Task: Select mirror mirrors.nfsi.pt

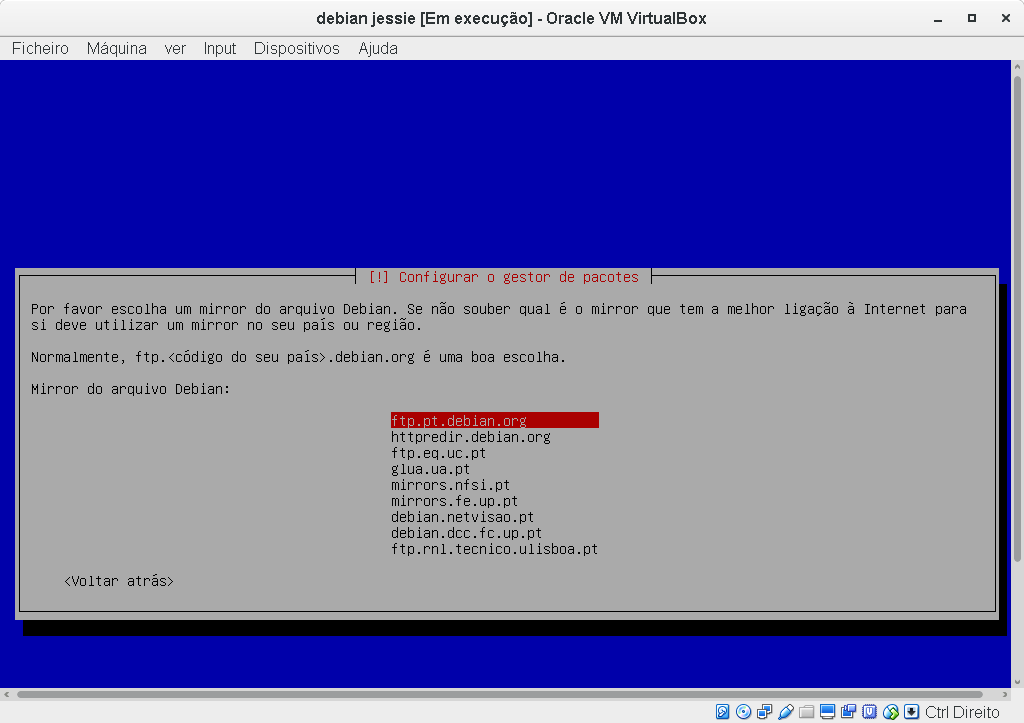Action: [x=451, y=485]
